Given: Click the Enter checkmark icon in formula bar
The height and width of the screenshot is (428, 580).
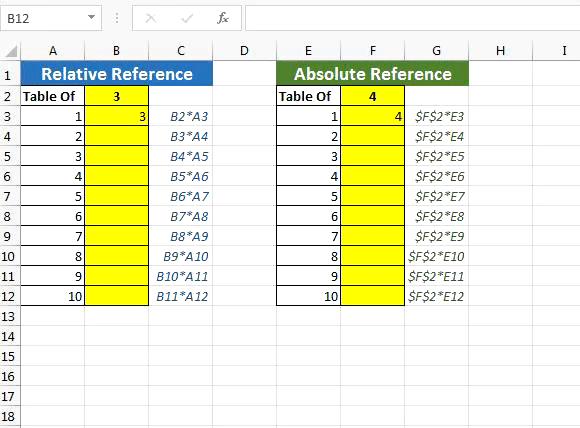Looking at the screenshot, I should tap(187, 18).
